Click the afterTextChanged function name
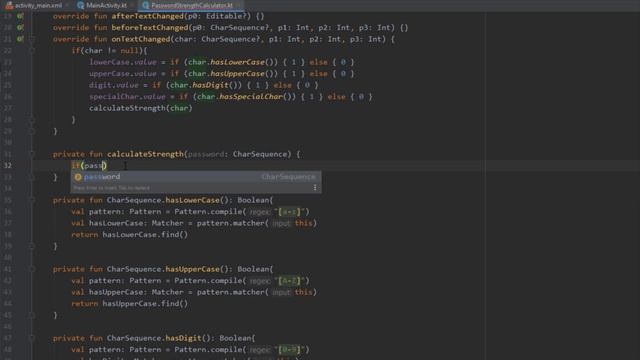Screen dimensions: 640x360 click(147, 16)
